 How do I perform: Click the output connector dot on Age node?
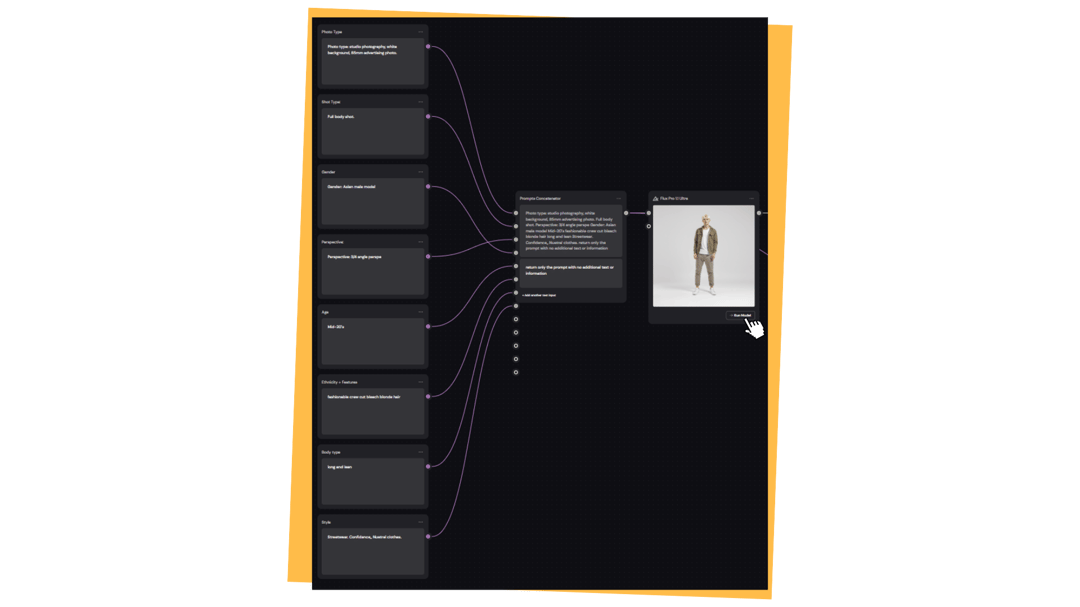[427, 325]
